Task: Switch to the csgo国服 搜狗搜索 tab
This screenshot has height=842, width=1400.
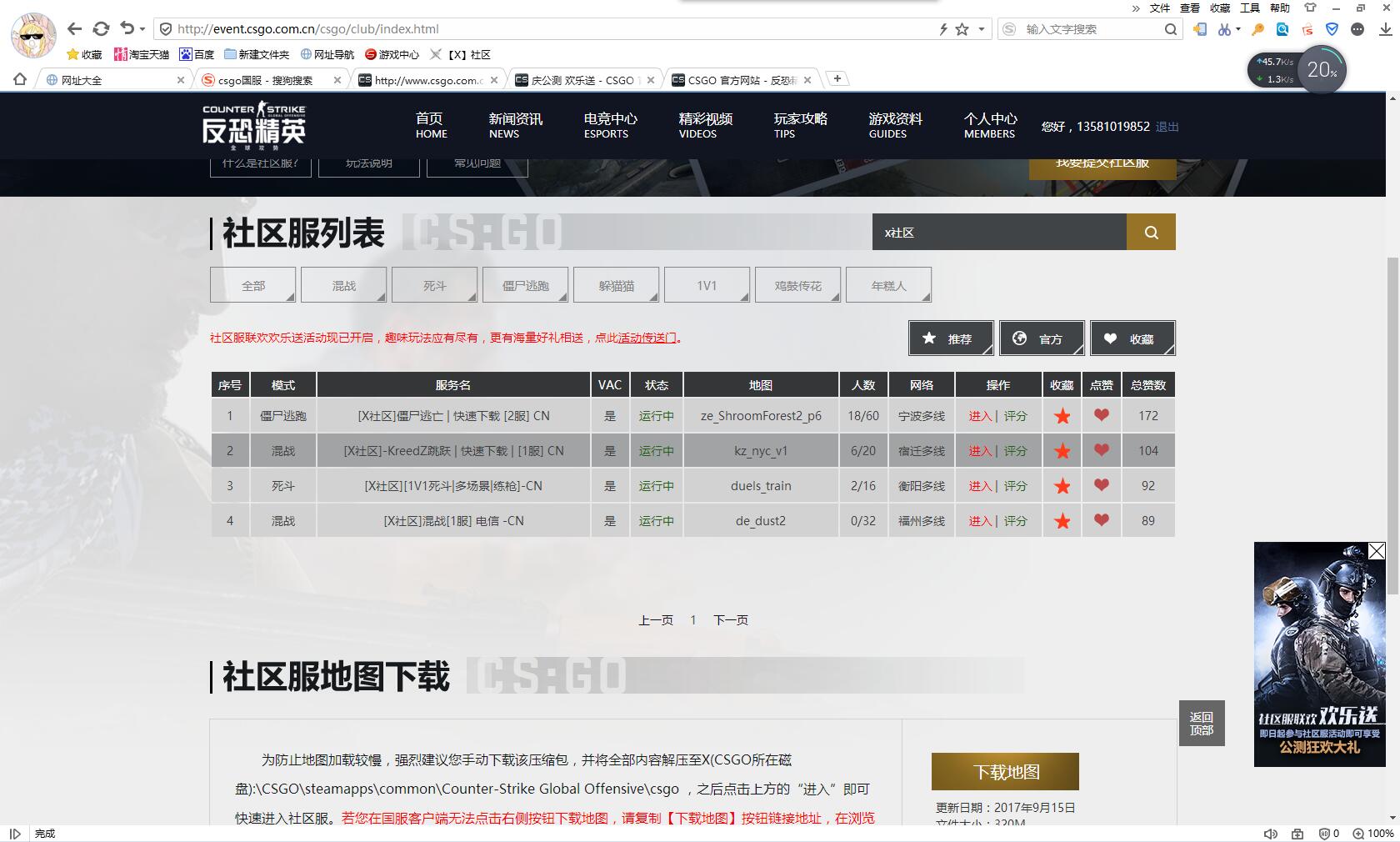Action: pyautogui.click(x=265, y=80)
